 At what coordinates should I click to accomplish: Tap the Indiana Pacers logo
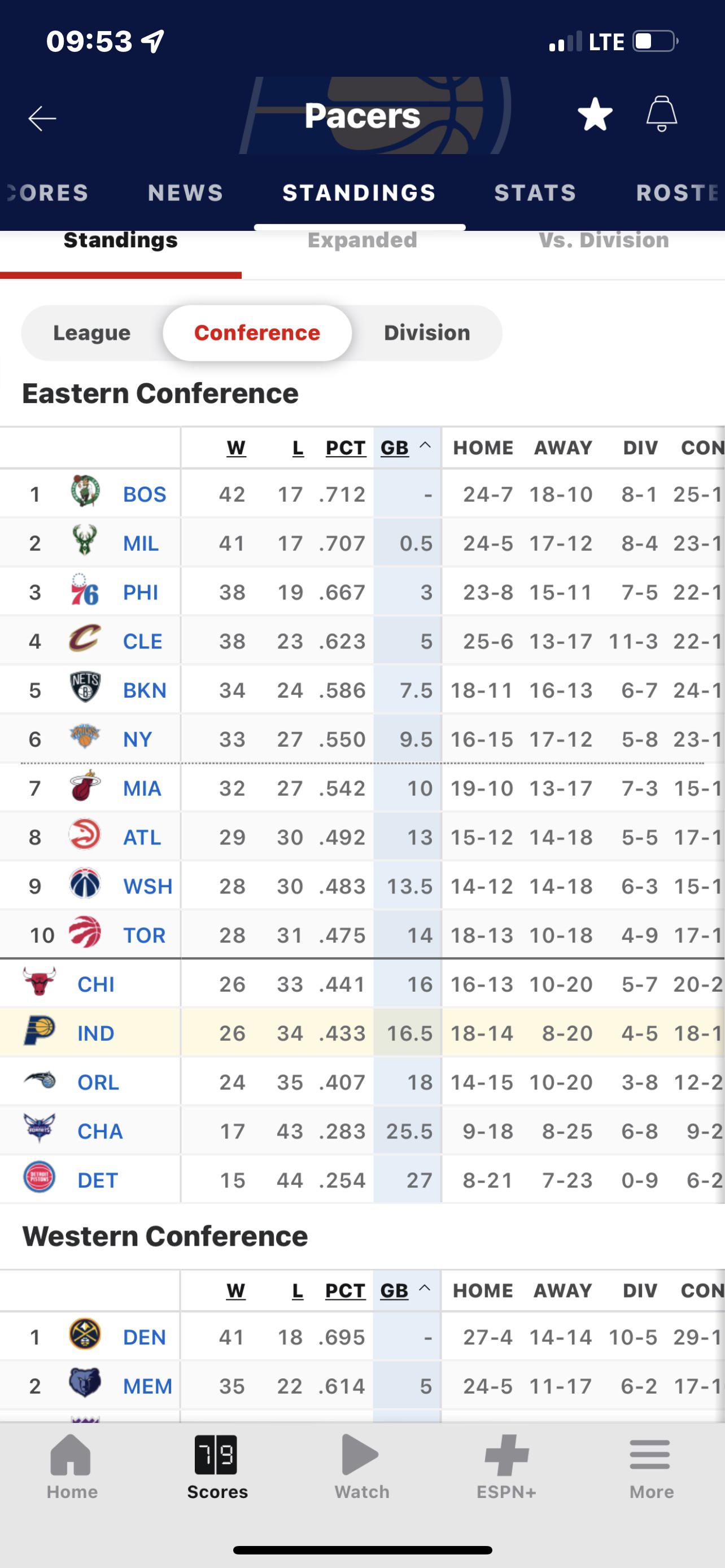point(40,1031)
